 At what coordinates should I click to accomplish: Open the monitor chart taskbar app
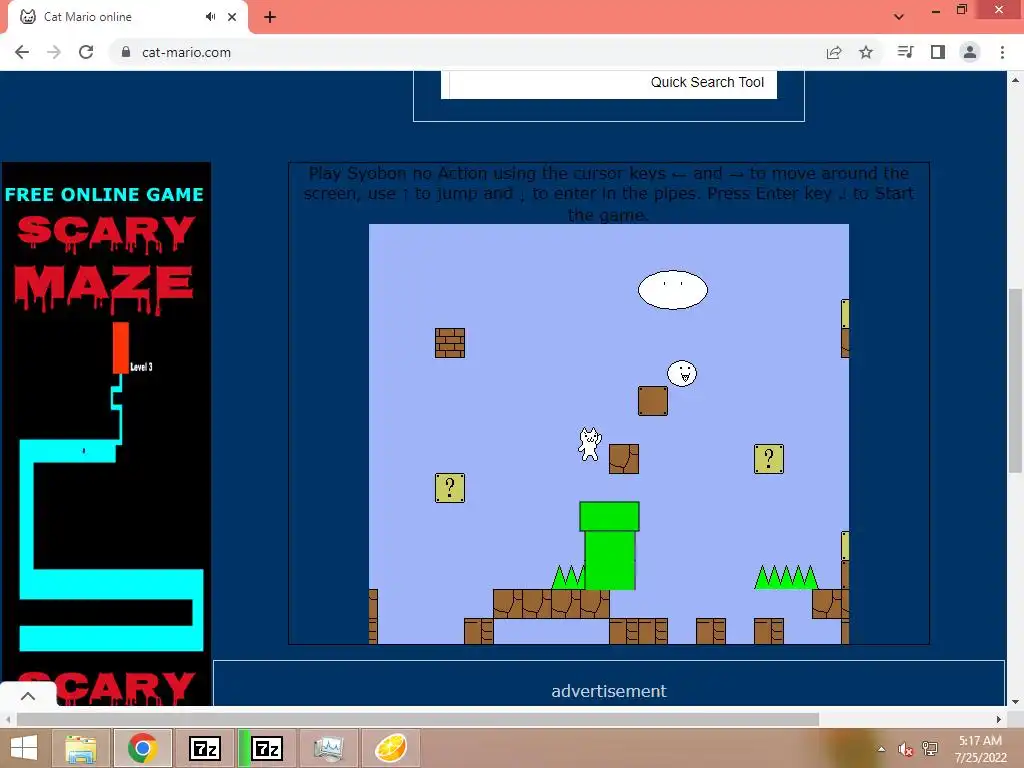click(328, 748)
